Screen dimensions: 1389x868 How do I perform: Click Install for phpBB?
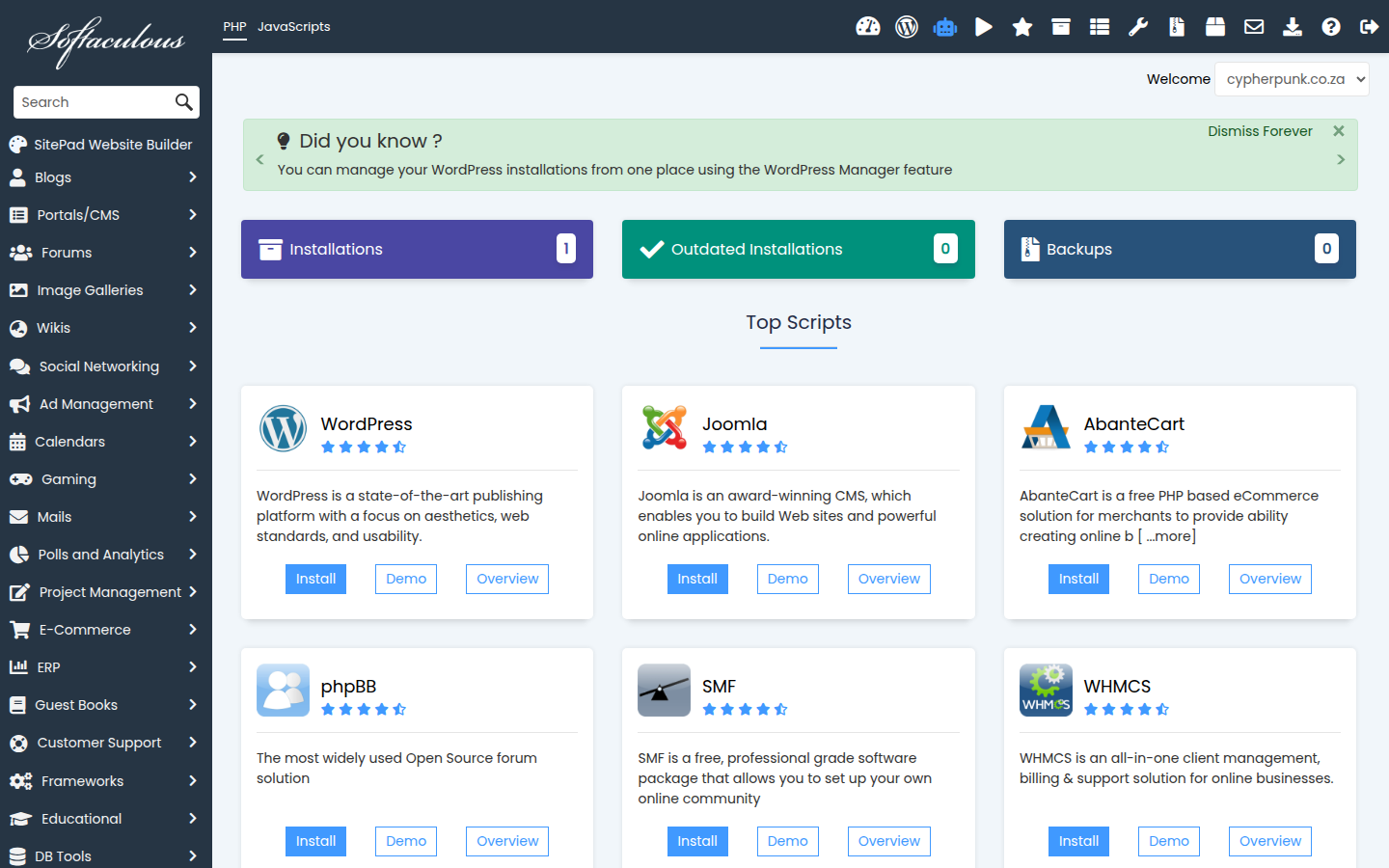pos(315,841)
